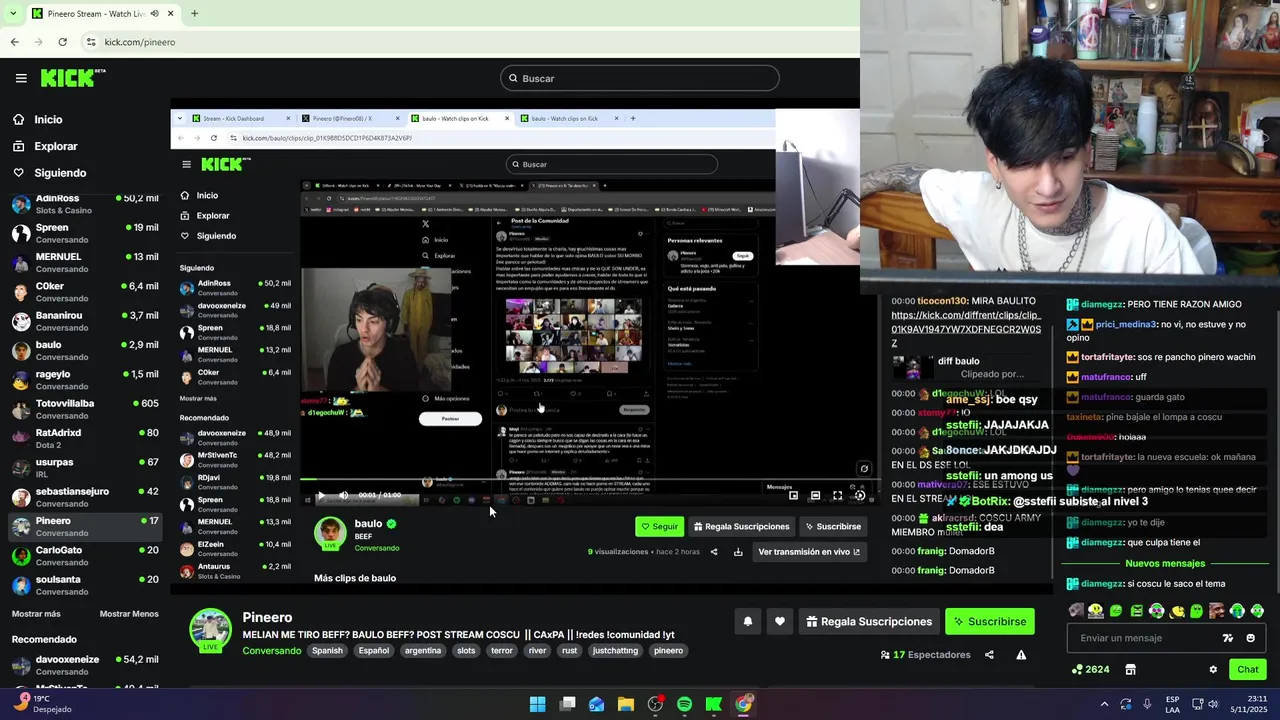Send message with green Chat button
1280x720 pixels.
[x=1247, y=670]
